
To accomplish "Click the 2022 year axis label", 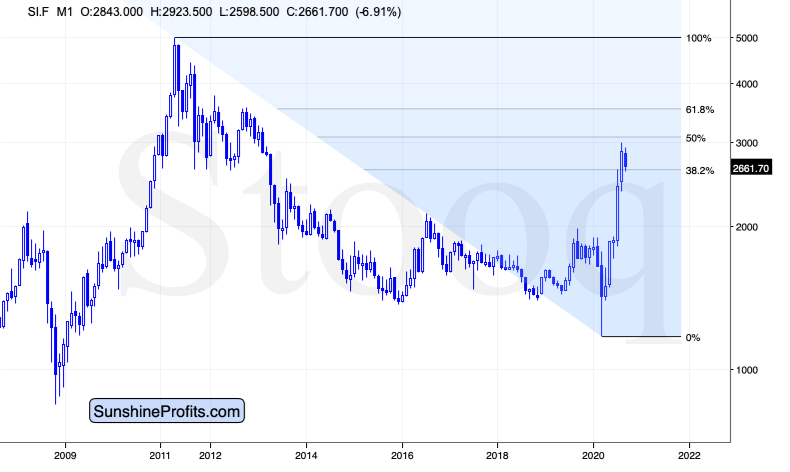I will pyautogui.click(x=689, y=456).
